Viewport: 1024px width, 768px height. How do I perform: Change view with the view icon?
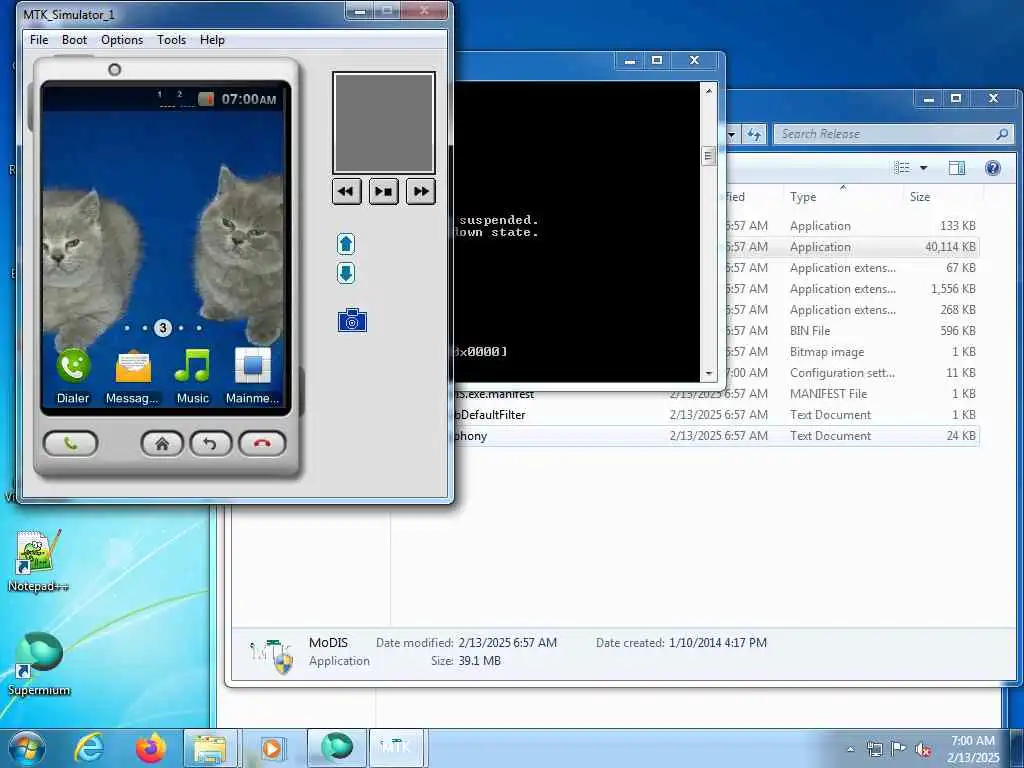coord(902,168)
